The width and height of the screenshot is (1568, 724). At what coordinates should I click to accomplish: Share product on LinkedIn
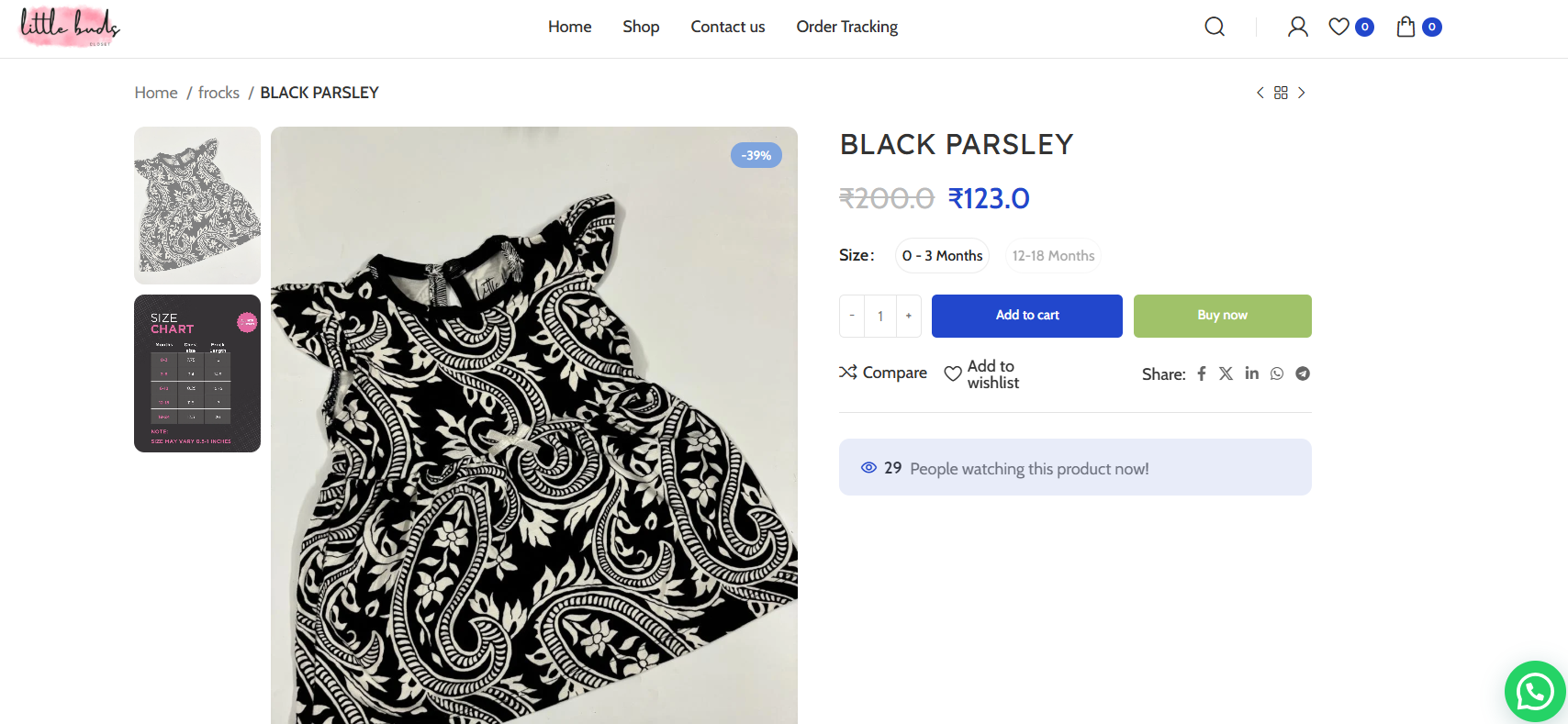coord(1251,373)
